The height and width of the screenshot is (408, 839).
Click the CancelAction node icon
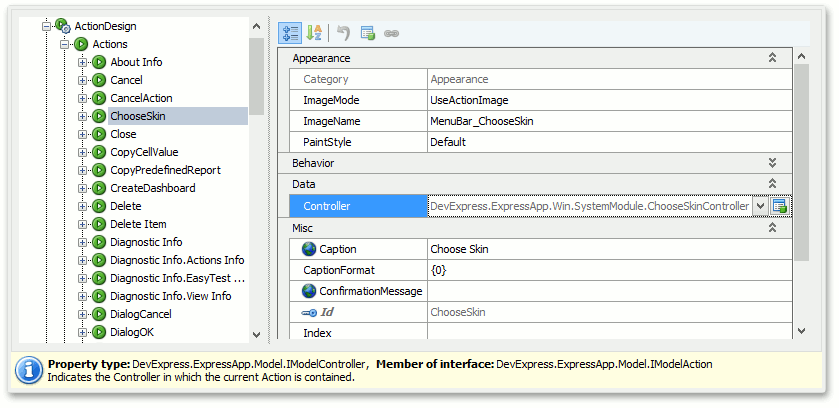pyautogui.click(x=99, y=98)
